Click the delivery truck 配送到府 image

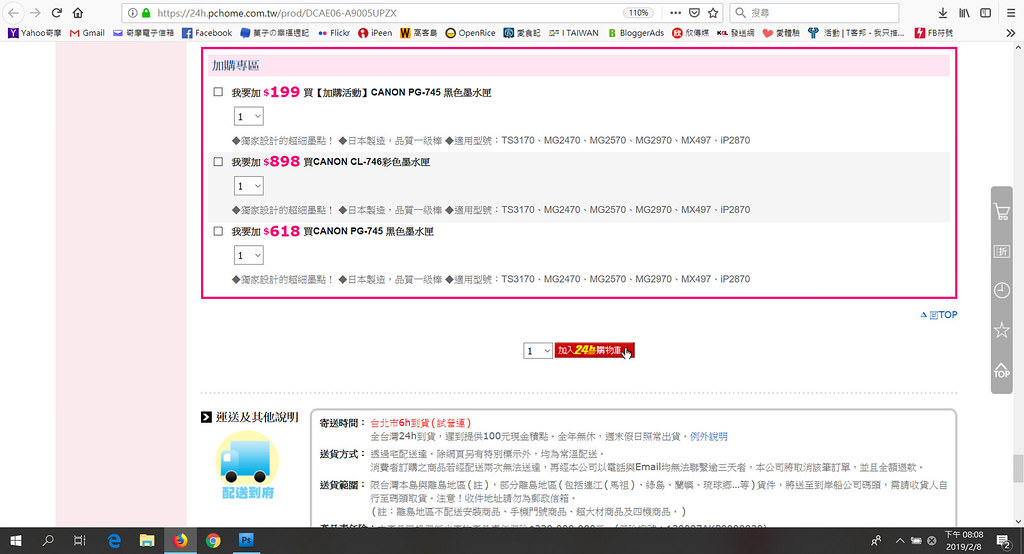click(x=247, y=465)
